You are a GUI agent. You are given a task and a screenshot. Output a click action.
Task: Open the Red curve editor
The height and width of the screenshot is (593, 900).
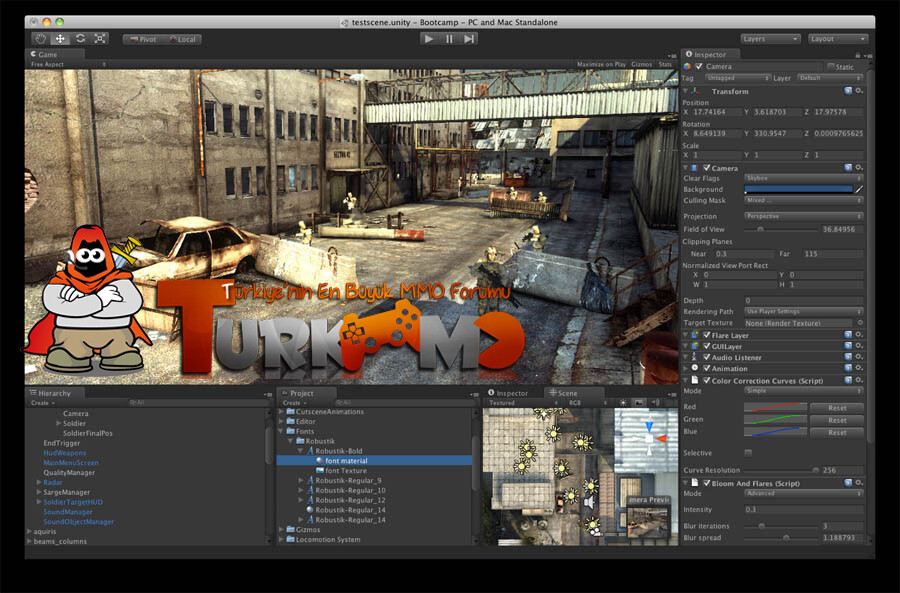(x=775, y=407)
